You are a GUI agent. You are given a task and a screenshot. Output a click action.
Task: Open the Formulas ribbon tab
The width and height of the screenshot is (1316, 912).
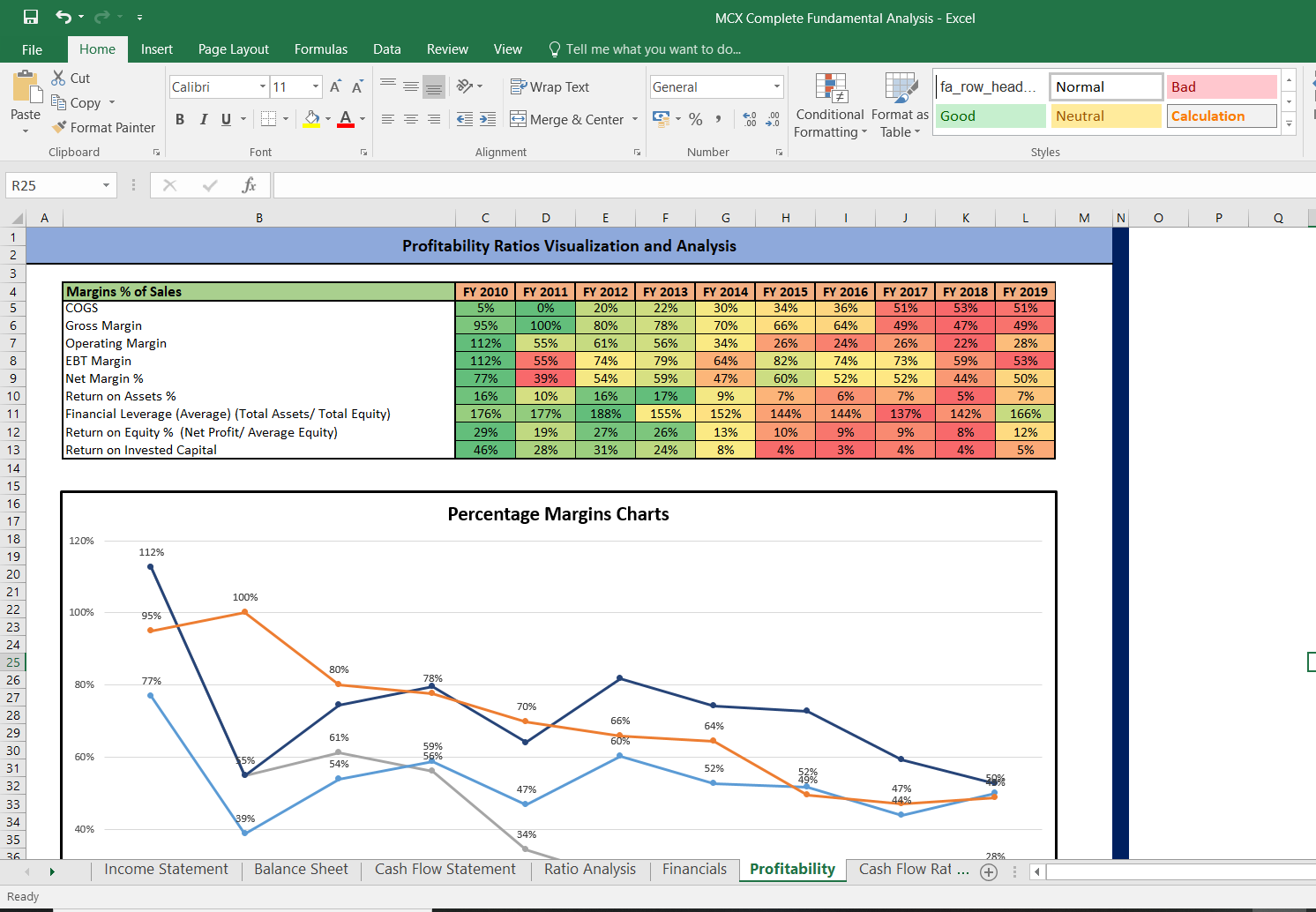click(321, 49)
